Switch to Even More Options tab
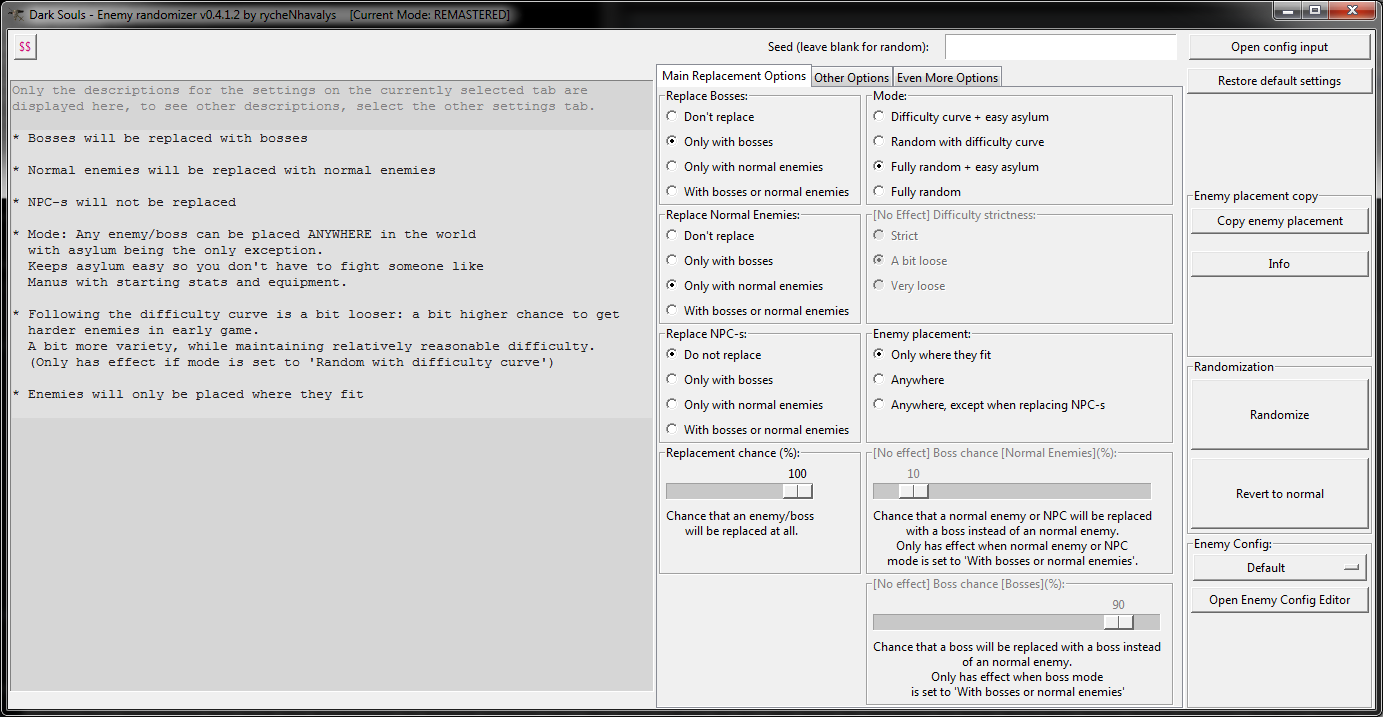 (x=946, y=78)
